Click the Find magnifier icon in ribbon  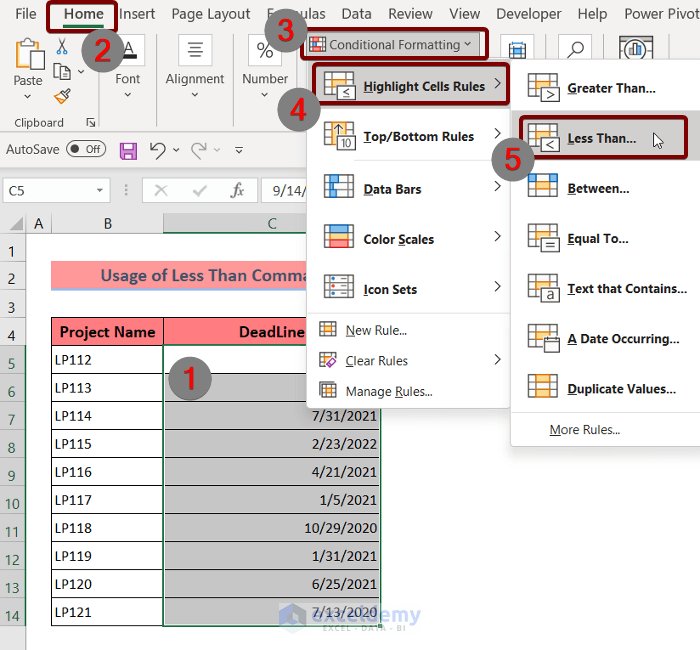[575, 48]
